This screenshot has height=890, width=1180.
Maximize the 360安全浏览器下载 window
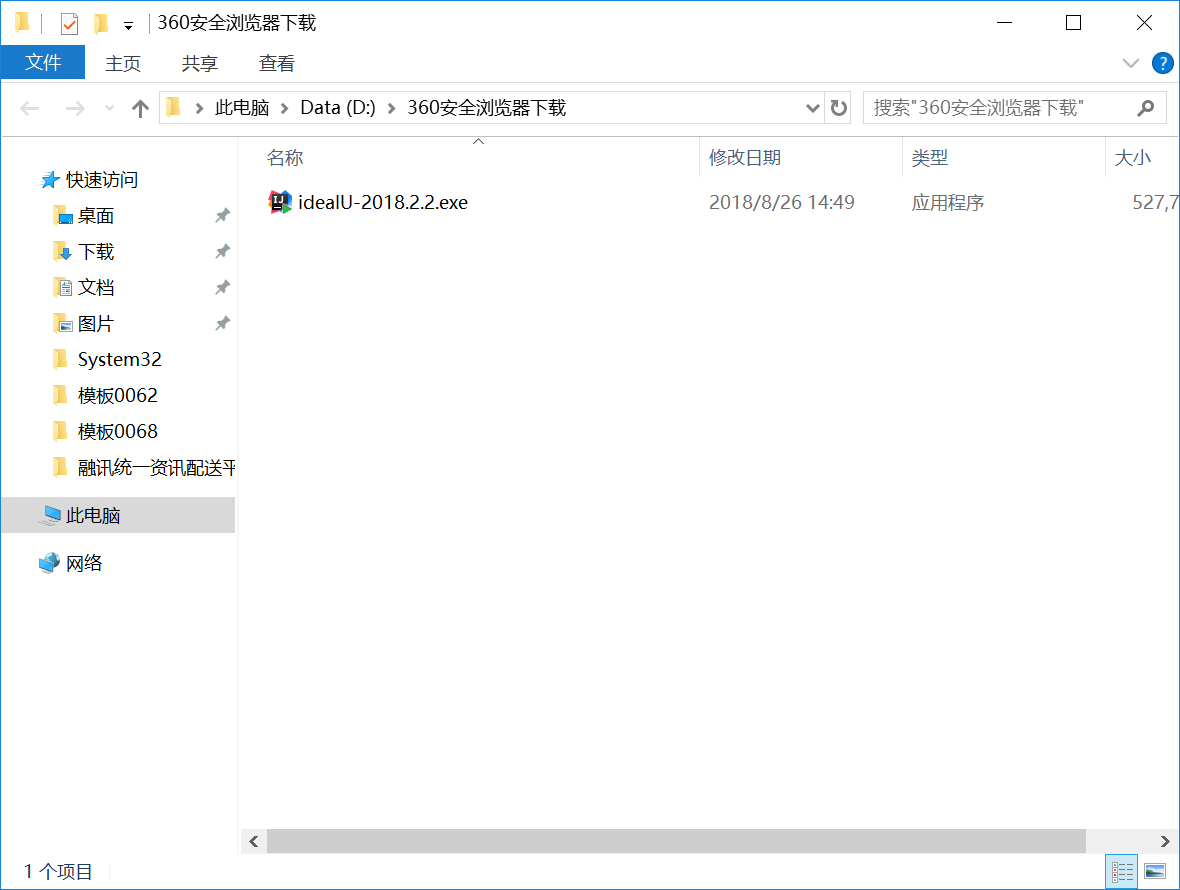coord(1073,23)
